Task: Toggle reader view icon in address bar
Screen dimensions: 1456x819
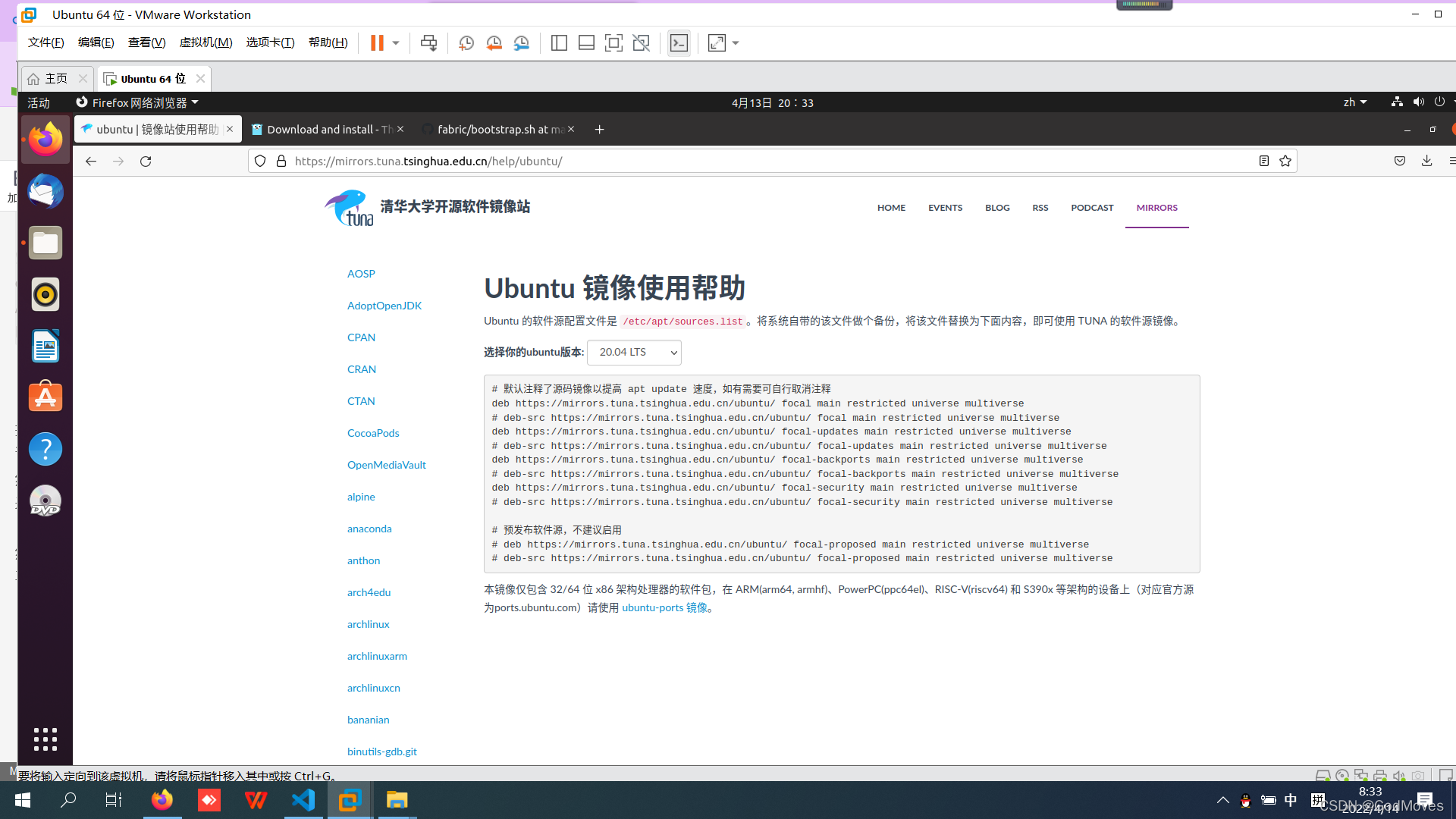Action: tap(1263, 161)
